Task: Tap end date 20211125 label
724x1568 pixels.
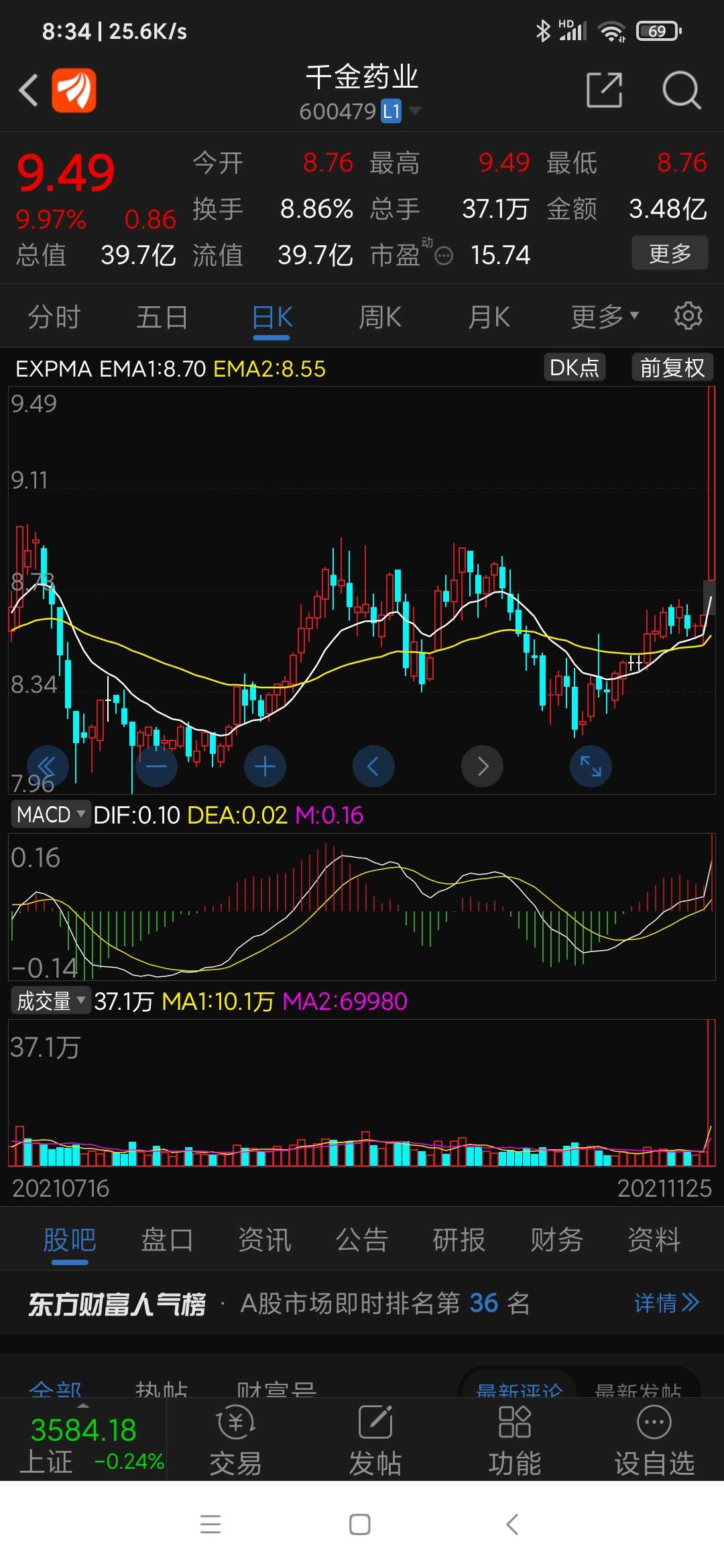Action: pyautogui.click(x=664, y=1188)
